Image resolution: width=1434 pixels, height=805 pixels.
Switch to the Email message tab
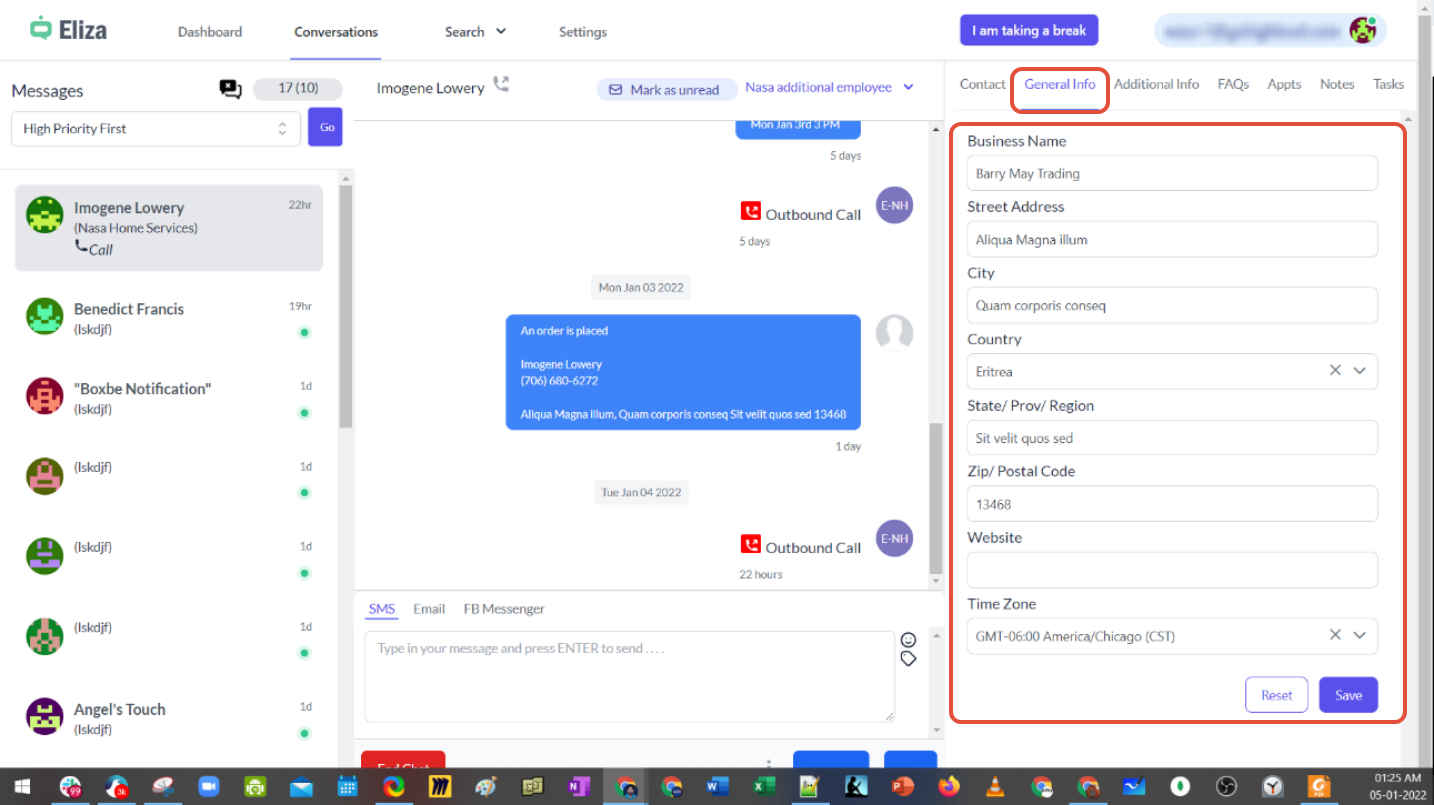point(429,609)
